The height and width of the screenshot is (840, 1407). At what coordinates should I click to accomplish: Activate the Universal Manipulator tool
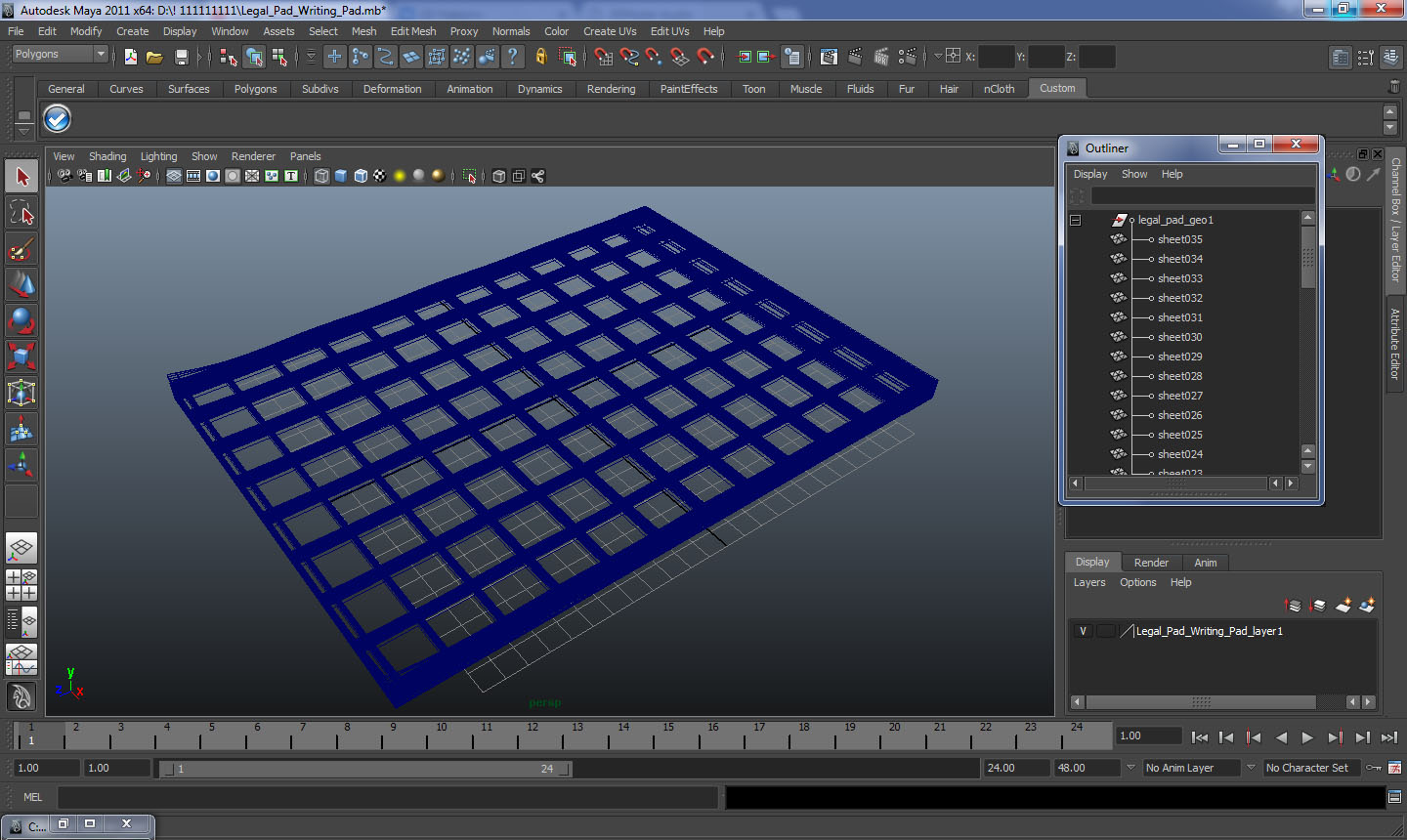tap(21, 393)
